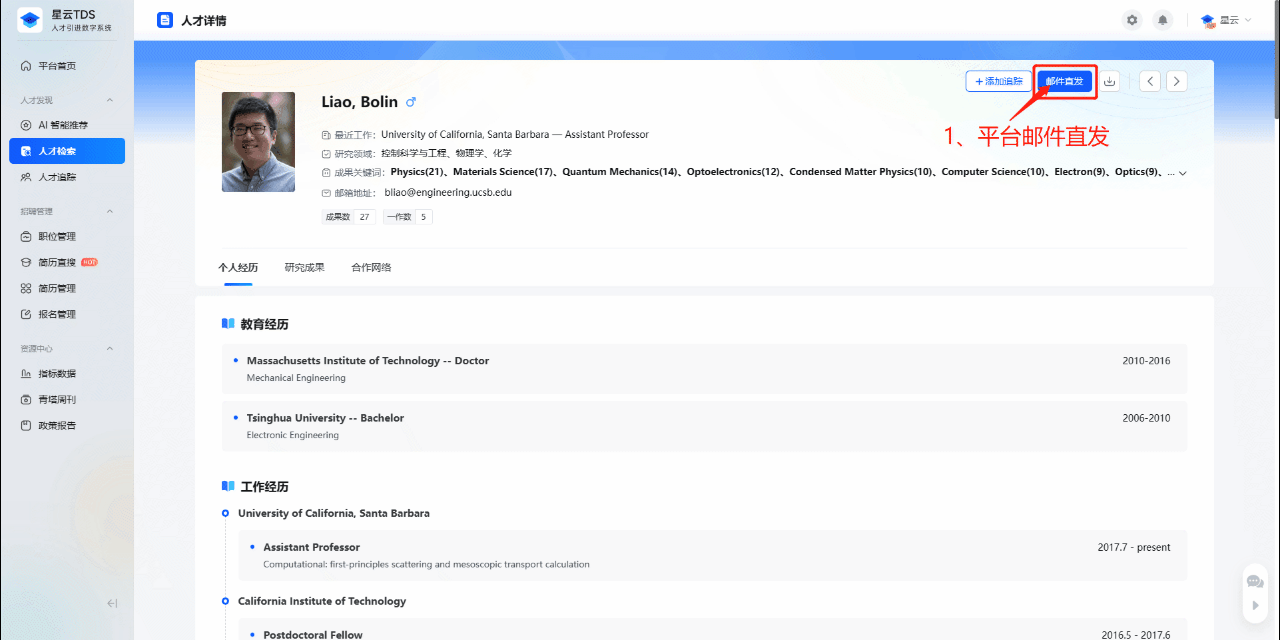Screen dimensions: 1280x640
Task: Click the document icon beside 人才详情 title
Action: pos(165,20)
